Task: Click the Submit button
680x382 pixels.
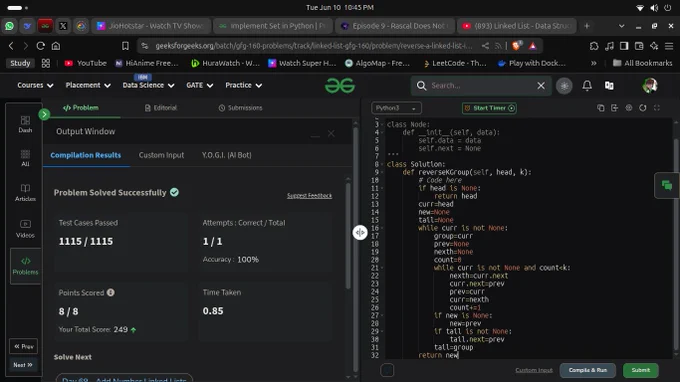Action: tap(641, 370)
